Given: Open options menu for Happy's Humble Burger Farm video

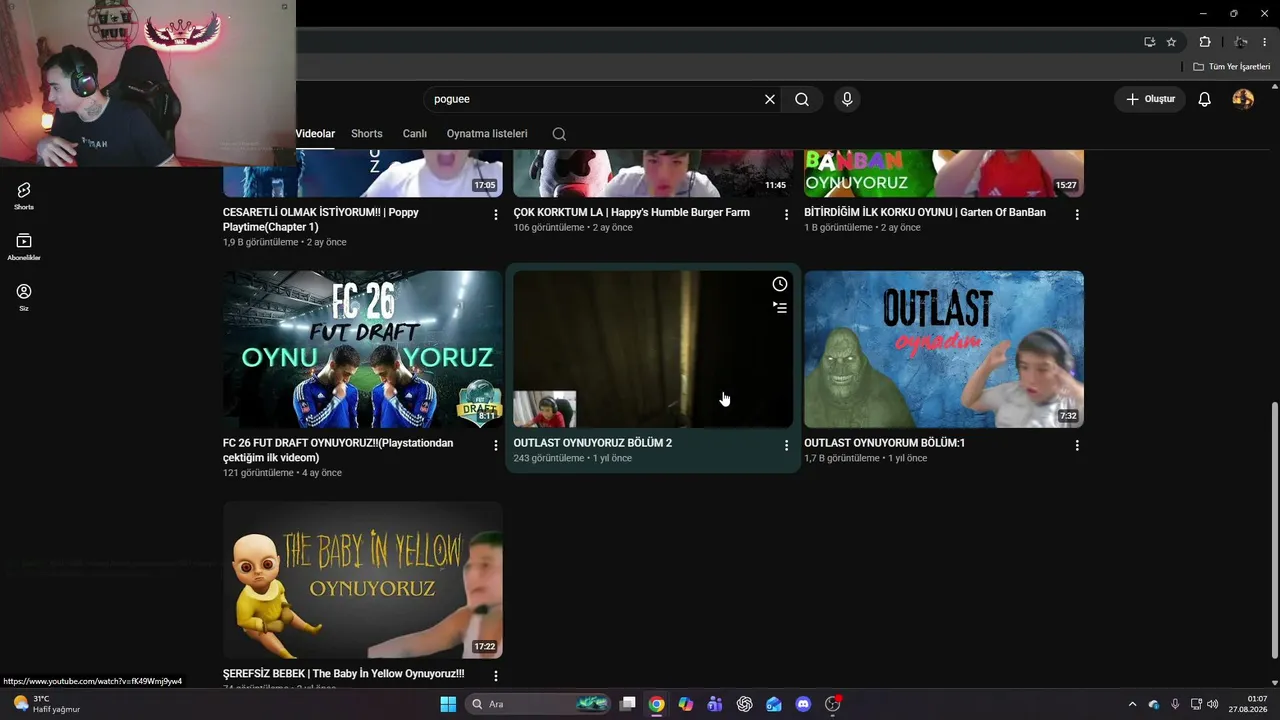Looking at the screenshot, I should (786, 215).
